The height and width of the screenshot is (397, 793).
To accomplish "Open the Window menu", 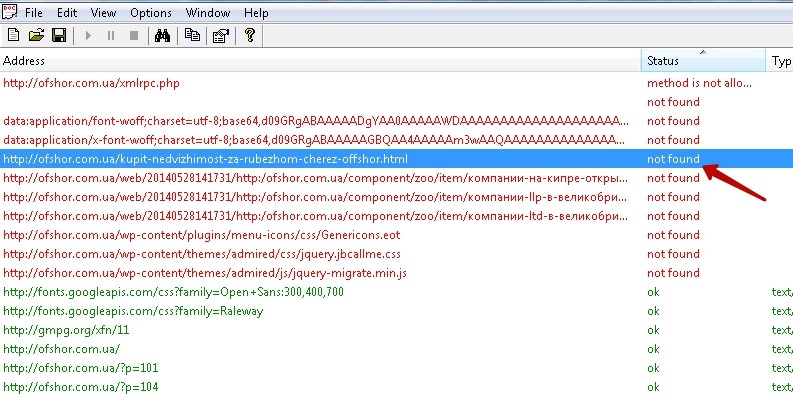I will 208,13.
